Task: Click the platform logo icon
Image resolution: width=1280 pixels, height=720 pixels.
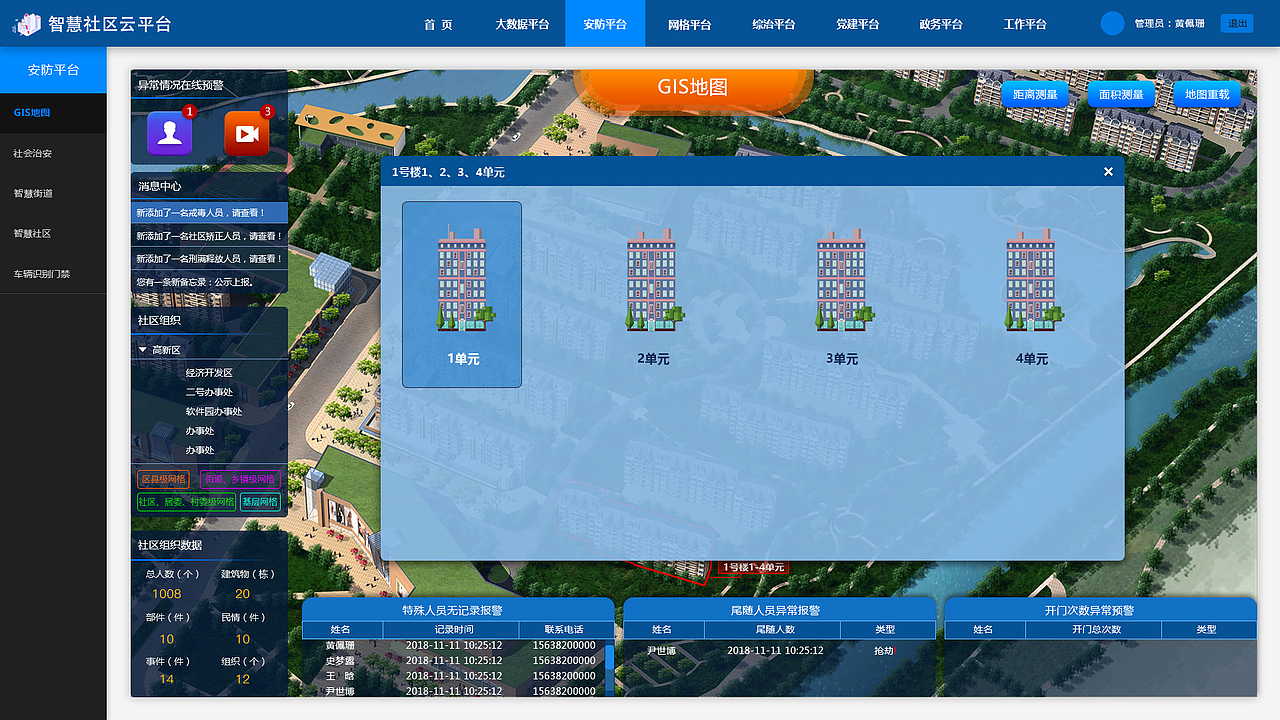Action: pyautogui.click(x=26, y=23)
